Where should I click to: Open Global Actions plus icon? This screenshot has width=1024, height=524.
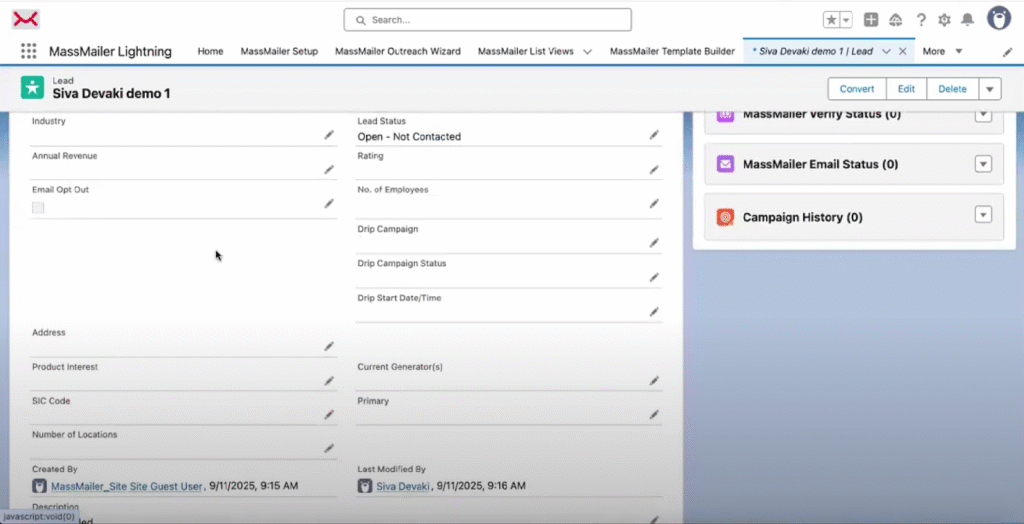tap(871, 20)
